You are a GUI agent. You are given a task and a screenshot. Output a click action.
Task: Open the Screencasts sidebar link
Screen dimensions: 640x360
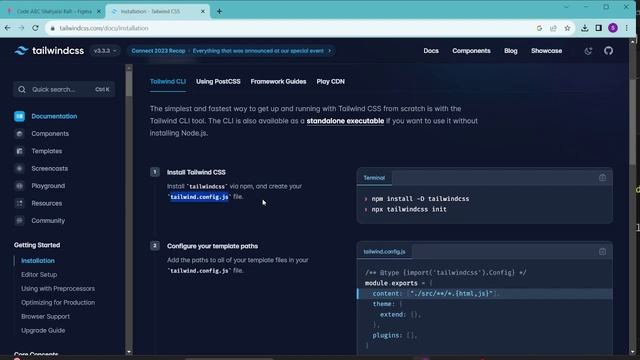[49, 169]
